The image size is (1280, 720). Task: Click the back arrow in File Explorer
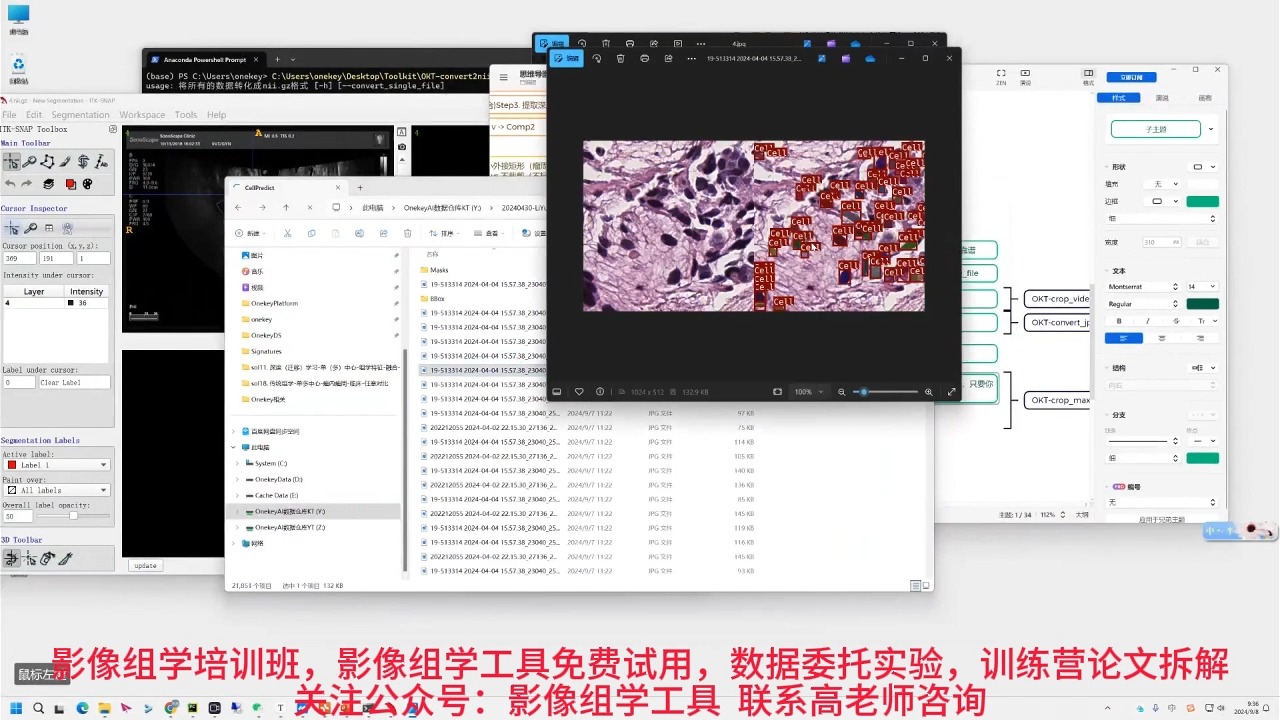[238, 208]
